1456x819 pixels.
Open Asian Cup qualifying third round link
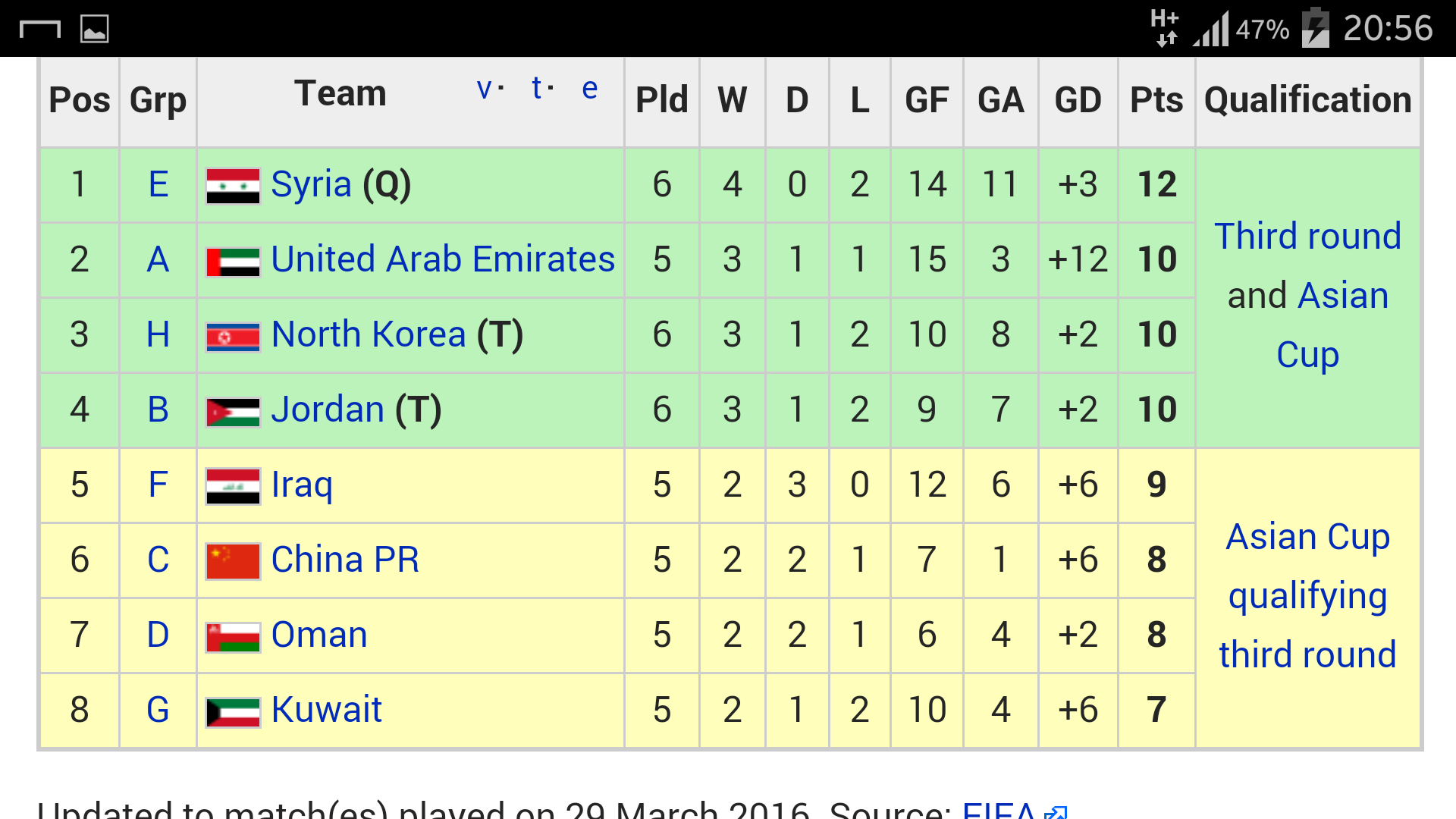pos(1307,595)
